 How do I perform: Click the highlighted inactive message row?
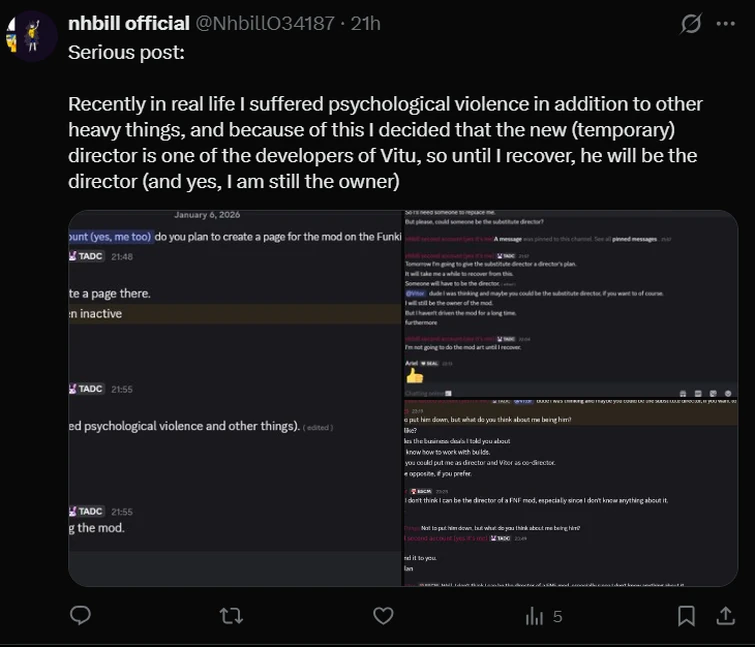pyautogui.click(x=234, y=313)
